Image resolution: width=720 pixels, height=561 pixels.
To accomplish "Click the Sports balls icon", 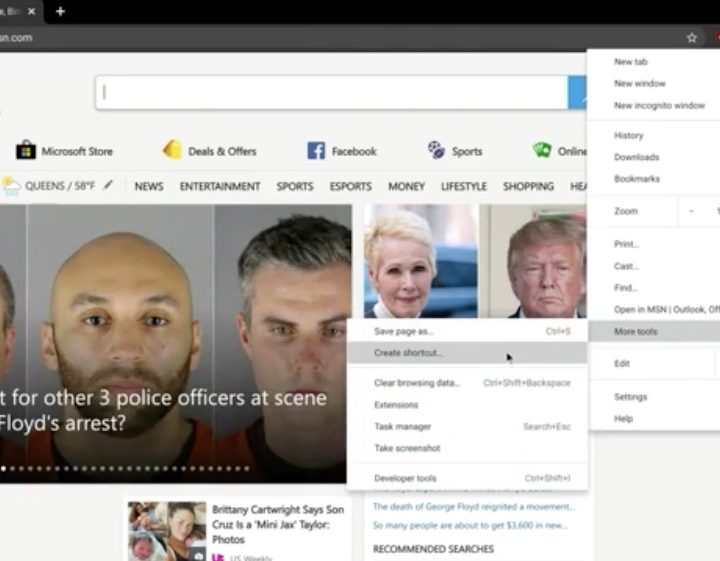I will point(436,150).
